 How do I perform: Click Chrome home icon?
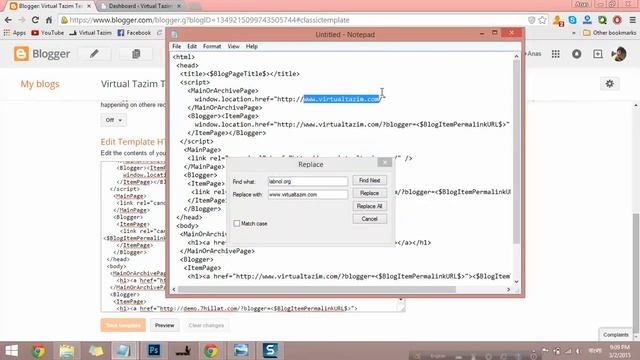point(49,20)
